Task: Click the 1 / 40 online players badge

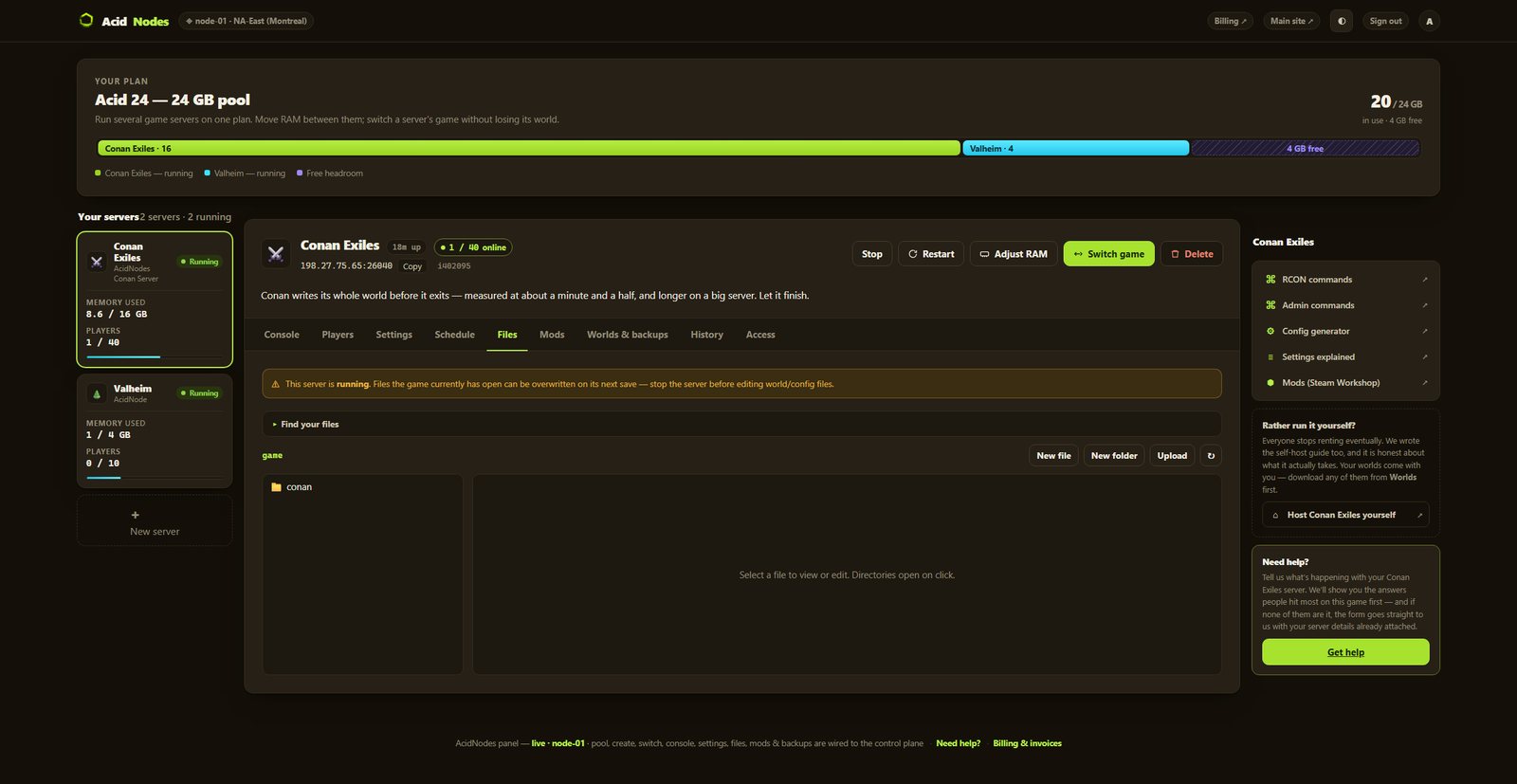Action: click(x=473, y=247)
